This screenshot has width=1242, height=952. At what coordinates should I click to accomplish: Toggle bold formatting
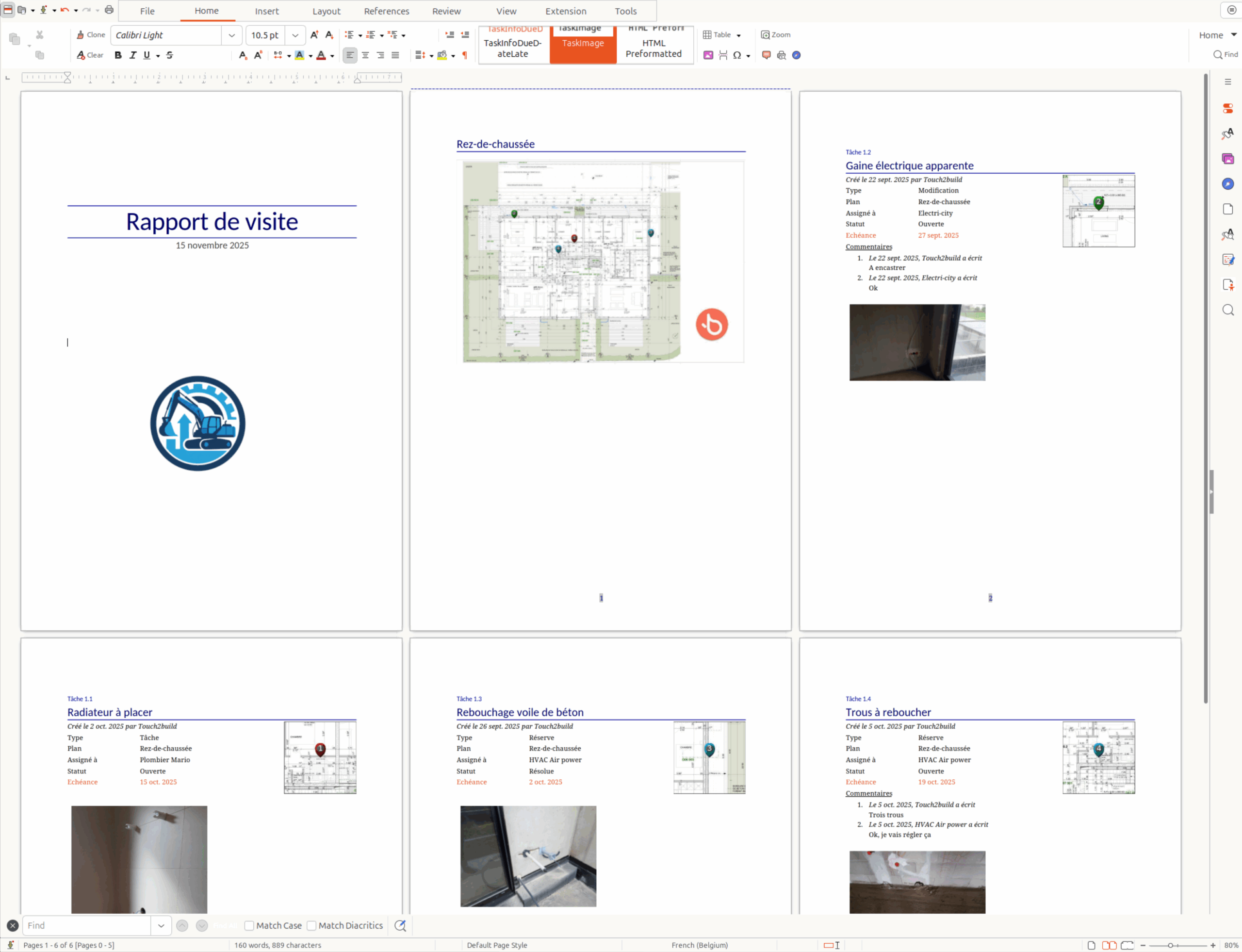coord(118,55)
